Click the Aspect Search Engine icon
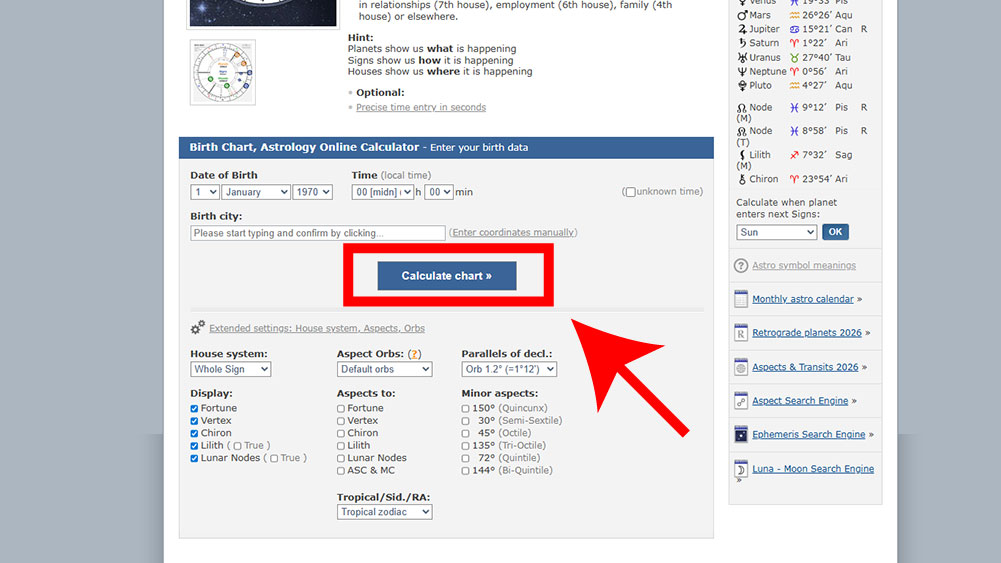 click(x=741, y=401)
